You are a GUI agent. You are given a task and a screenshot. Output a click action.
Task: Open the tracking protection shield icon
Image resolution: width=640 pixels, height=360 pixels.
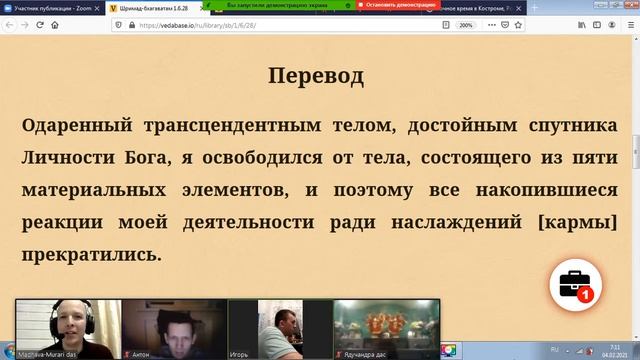click(118, 25)
